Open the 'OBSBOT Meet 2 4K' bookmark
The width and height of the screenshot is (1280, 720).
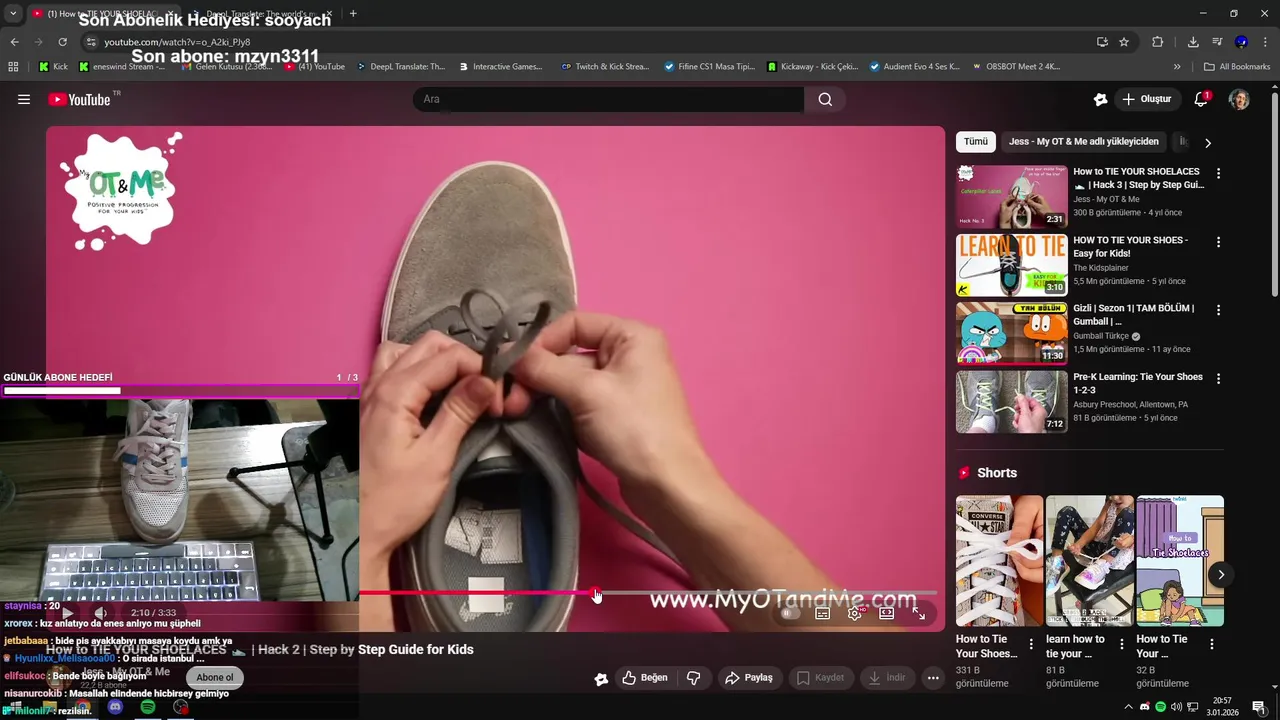1015,67
